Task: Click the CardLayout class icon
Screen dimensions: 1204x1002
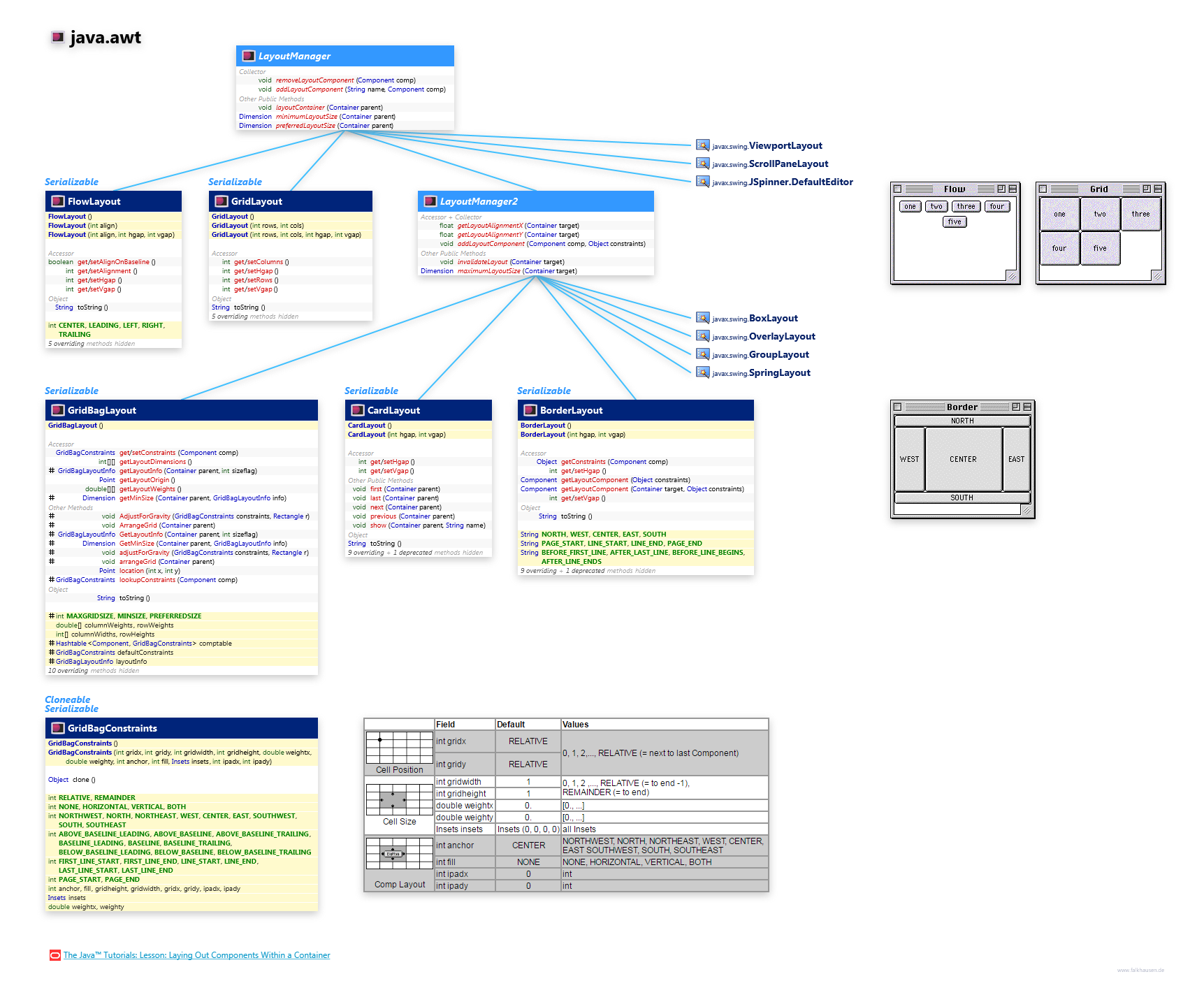Action: pyautogui.click(x=358, y=410)
